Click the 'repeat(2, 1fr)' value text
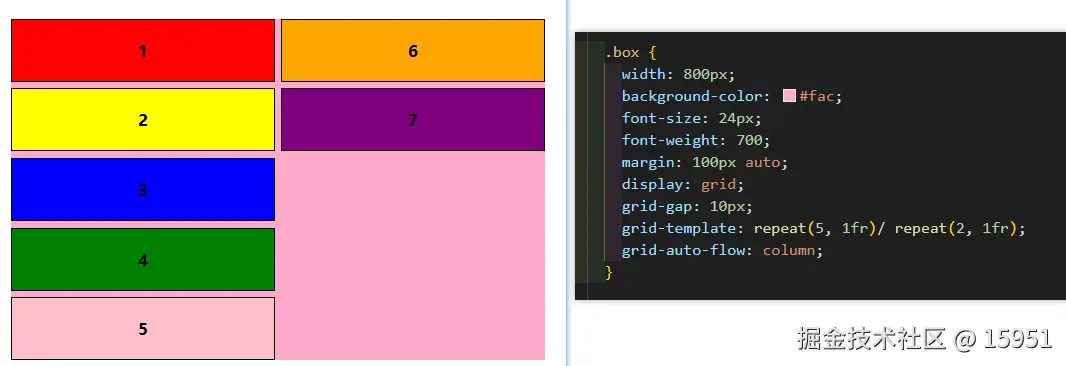1066x366 pixels. [x=956, y=229]
